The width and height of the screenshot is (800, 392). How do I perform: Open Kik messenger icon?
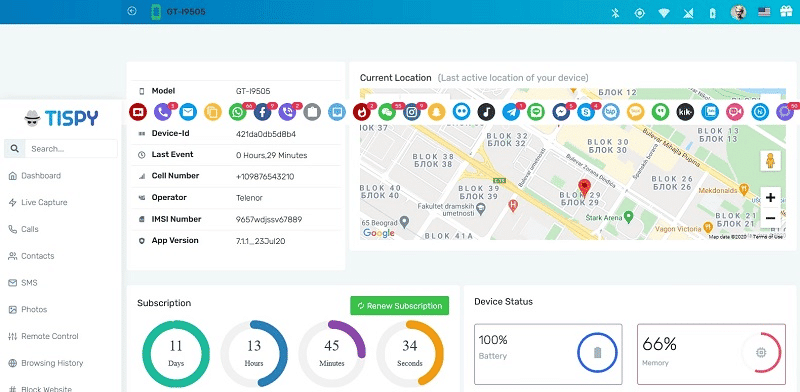coord(685,112)
